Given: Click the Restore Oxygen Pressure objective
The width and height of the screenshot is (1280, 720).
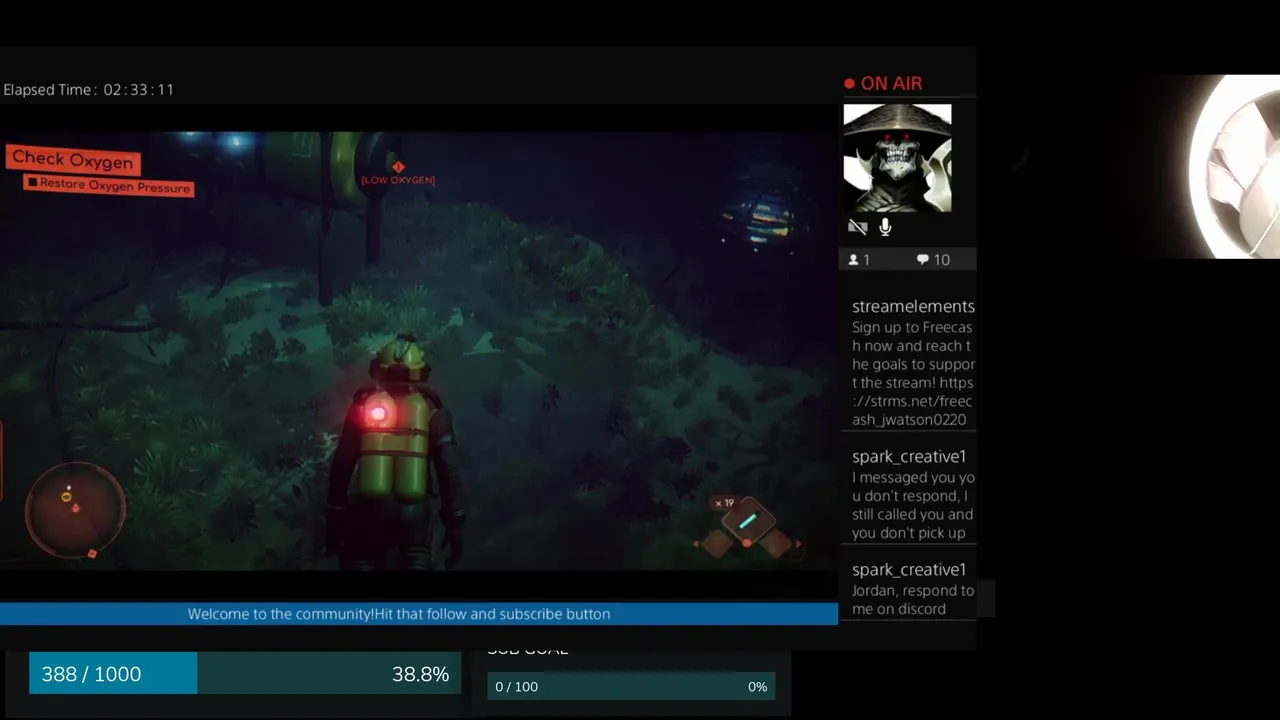Looking at the screenshot, I should (x=108, y=185).
